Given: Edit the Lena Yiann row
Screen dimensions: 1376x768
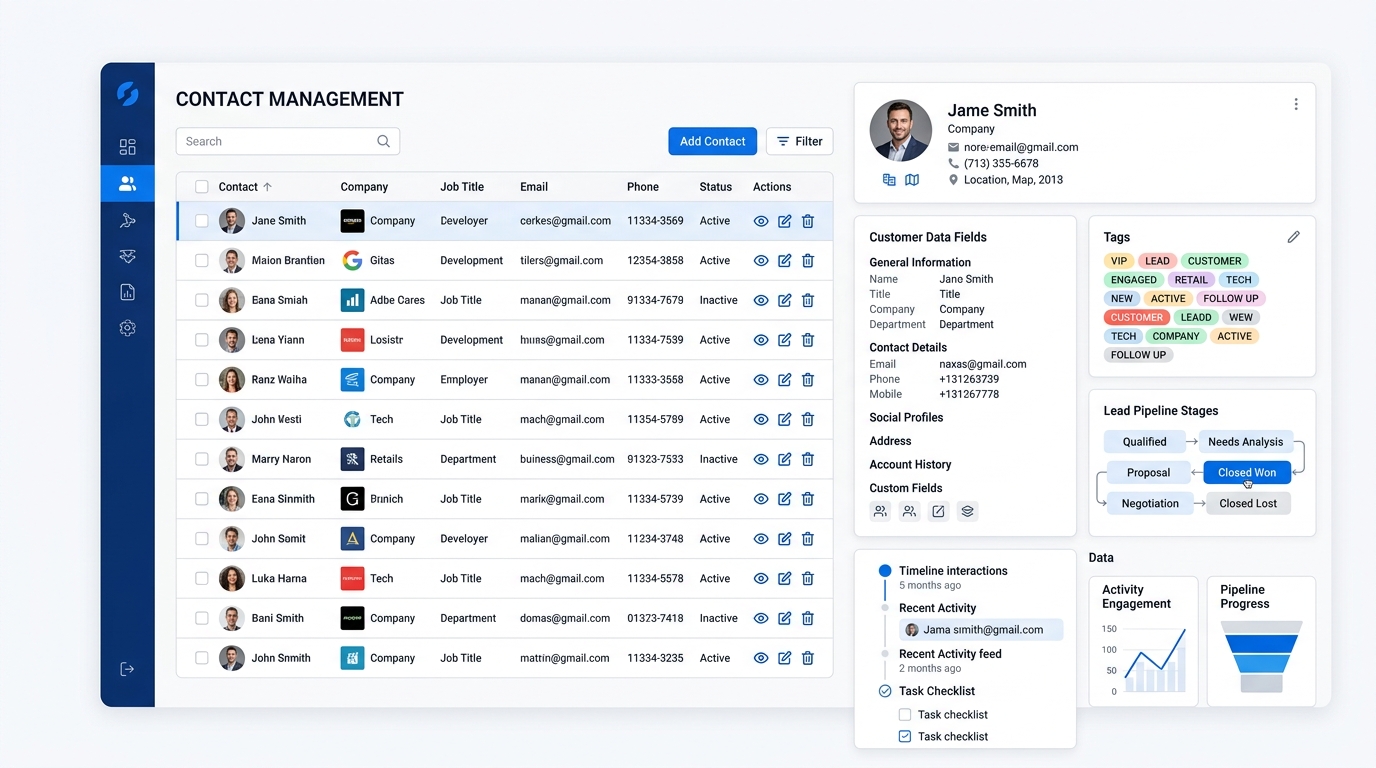Looking at the screenshot, I should [784, 340].
